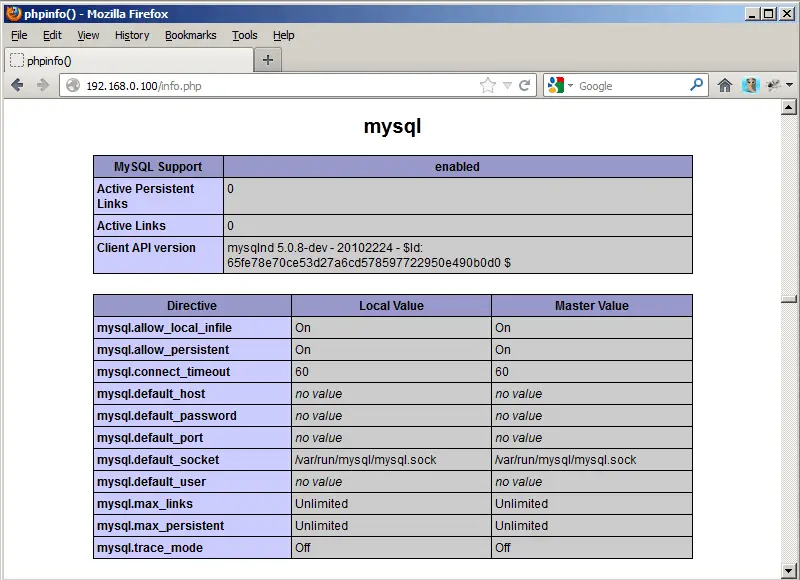Open the File menu

click(19, 35)
